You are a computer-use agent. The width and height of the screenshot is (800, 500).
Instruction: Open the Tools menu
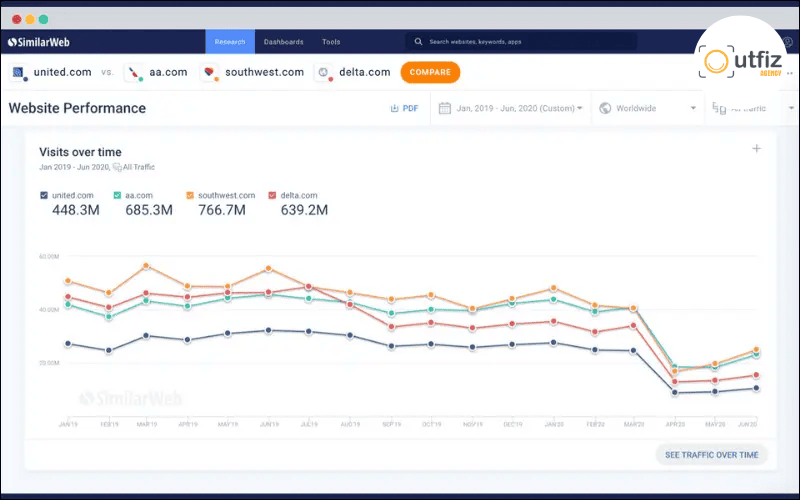331,42
